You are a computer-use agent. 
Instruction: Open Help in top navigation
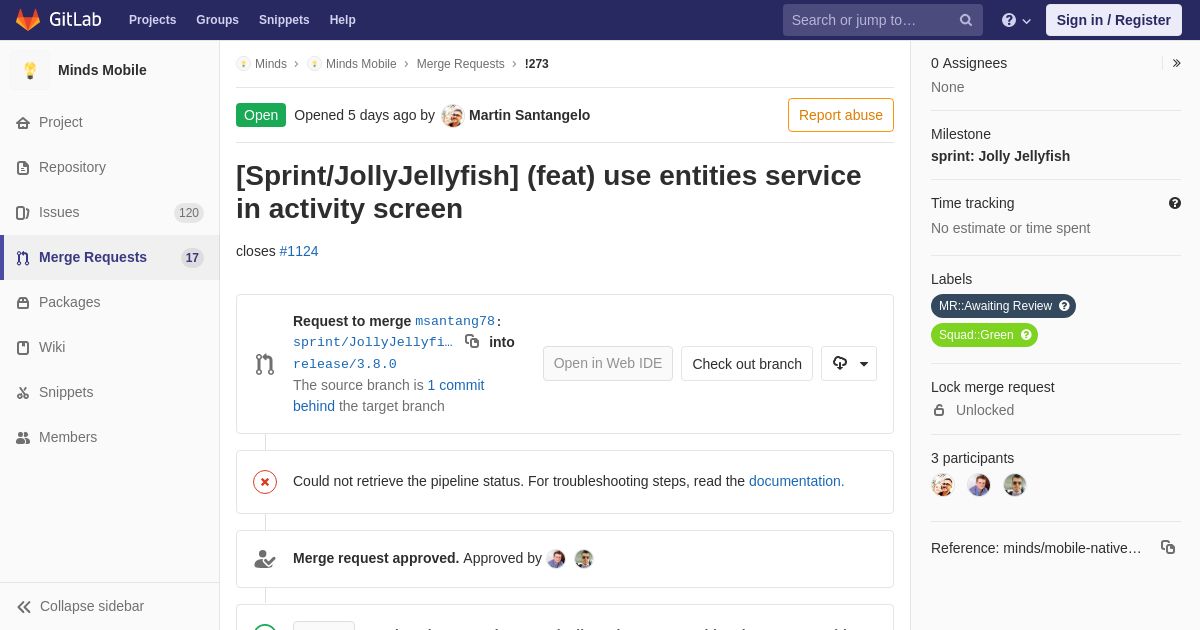click(343, 20)
